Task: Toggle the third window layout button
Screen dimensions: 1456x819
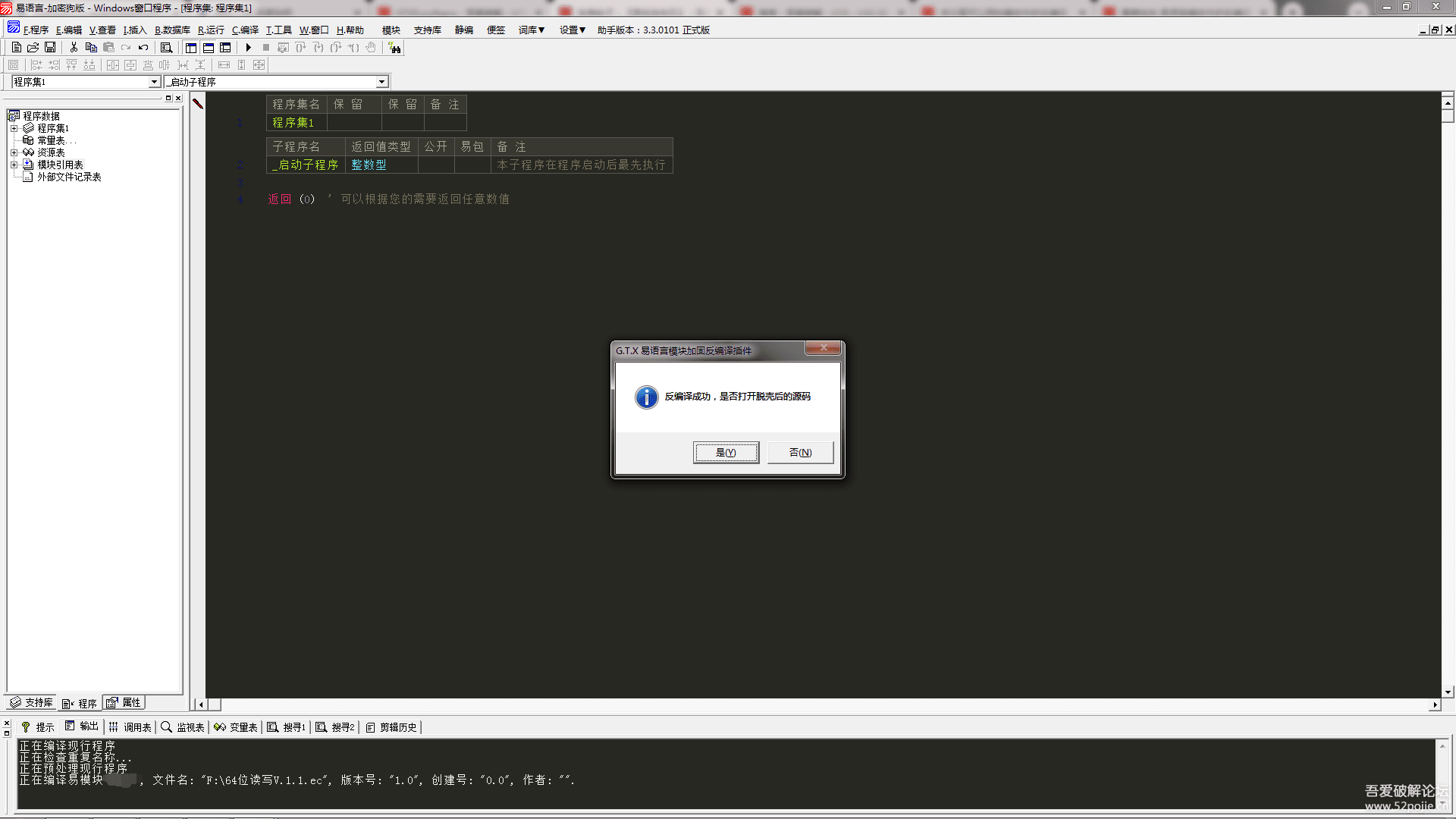Action: point(225,48)
